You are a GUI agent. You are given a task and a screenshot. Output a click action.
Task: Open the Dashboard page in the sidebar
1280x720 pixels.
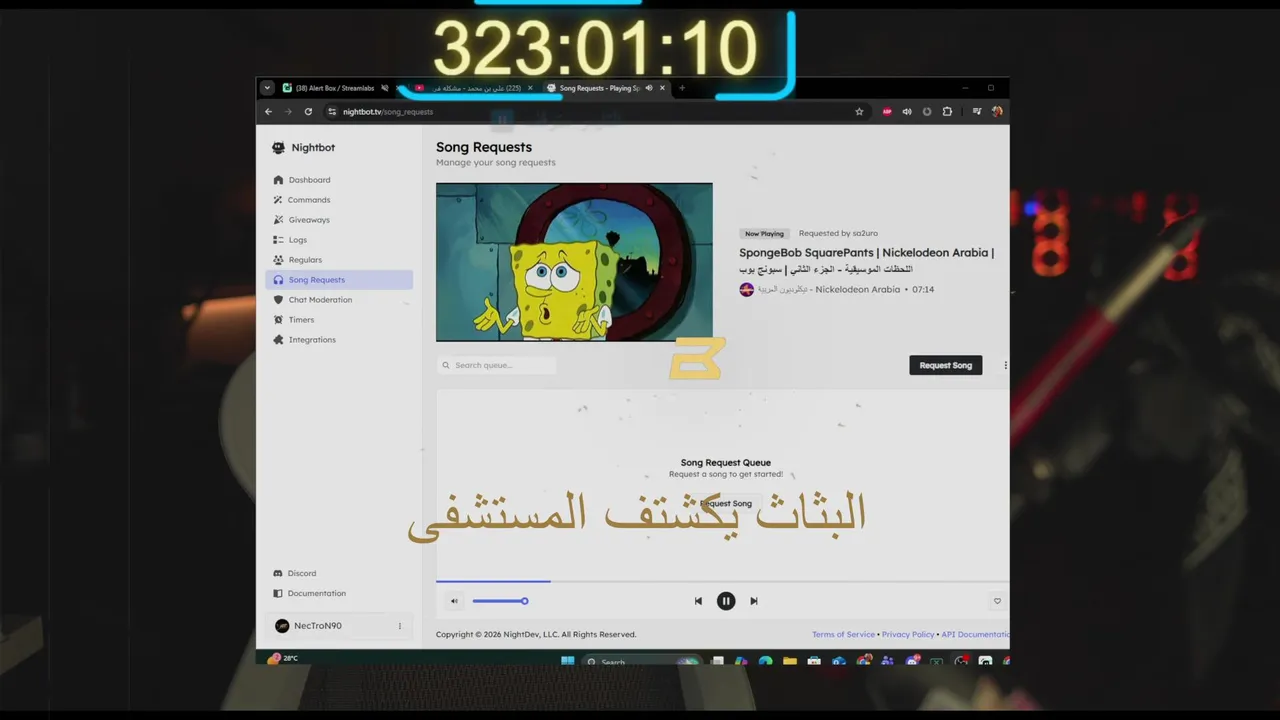click(338, 180)
